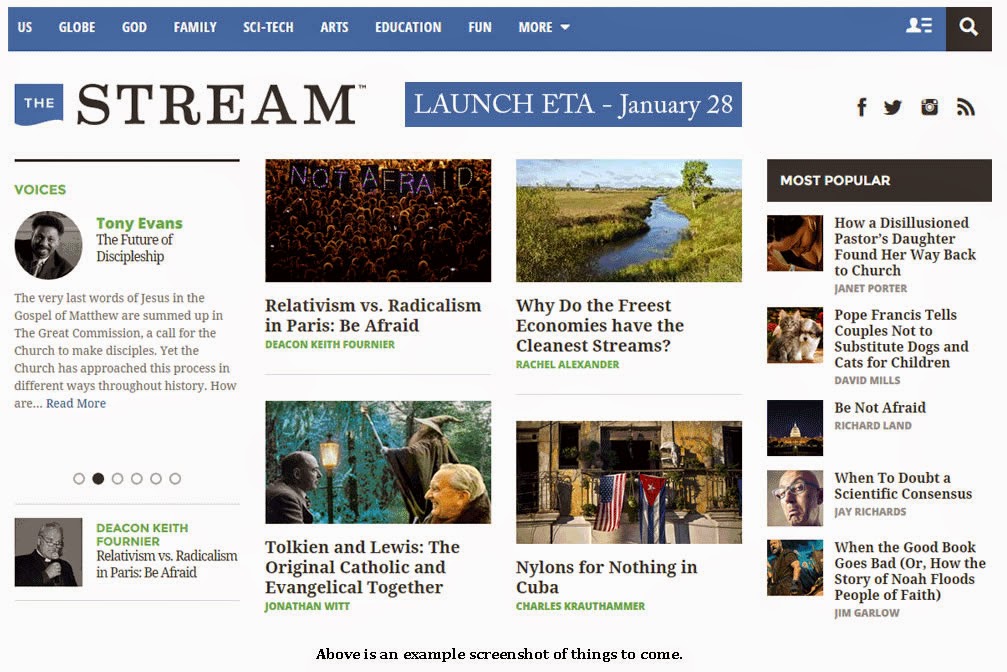Click The Stream logo

pos(189,104)
